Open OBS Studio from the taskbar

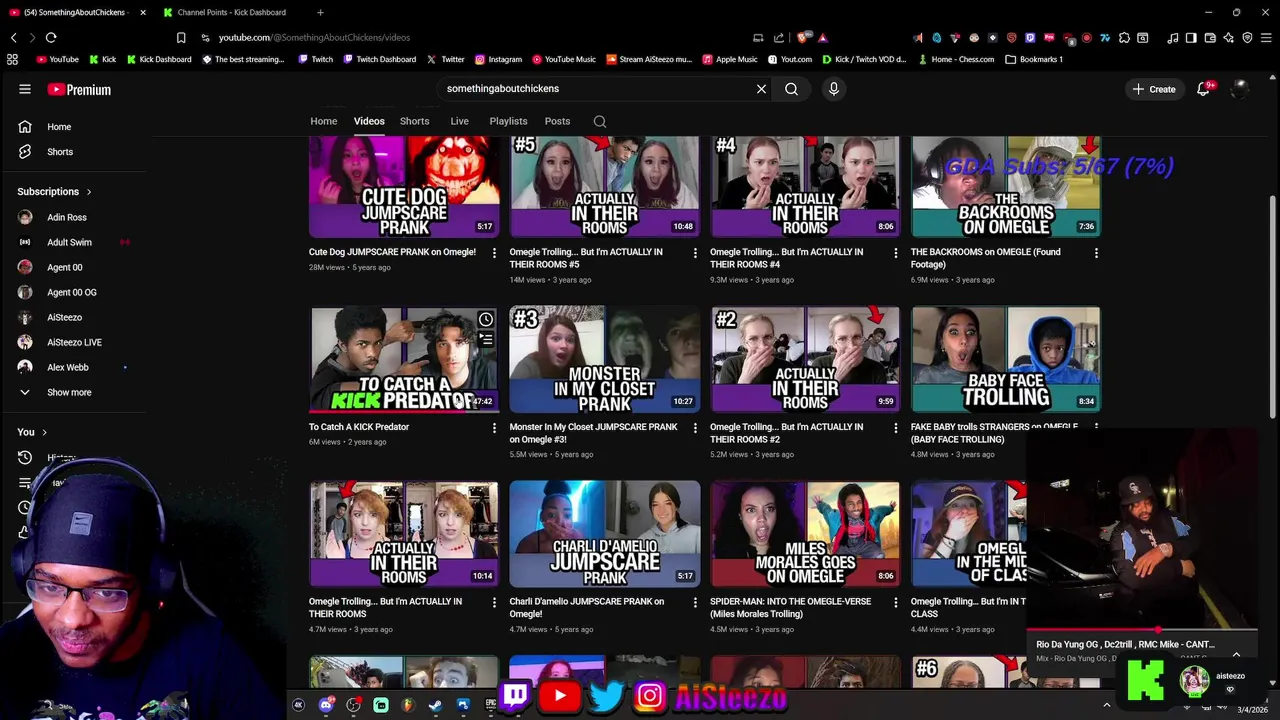(353, 705)
